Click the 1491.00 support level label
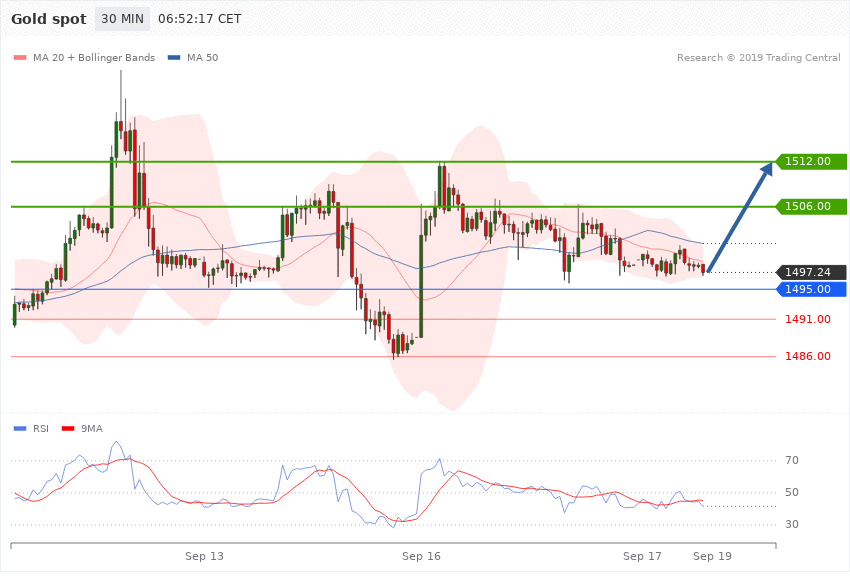This screenshot has width=850, height=576. (808, 319)
